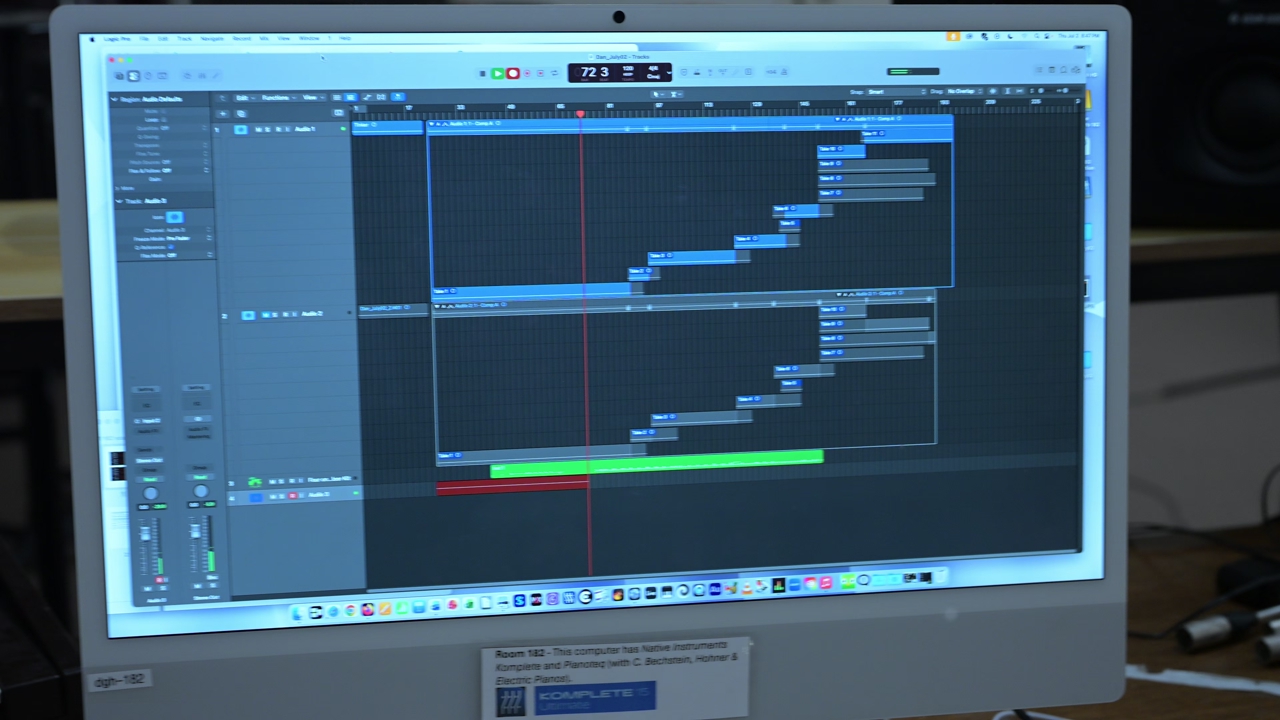Open the List Editors icon
Screen dimensions: 1280x720
coord(1039,70)
